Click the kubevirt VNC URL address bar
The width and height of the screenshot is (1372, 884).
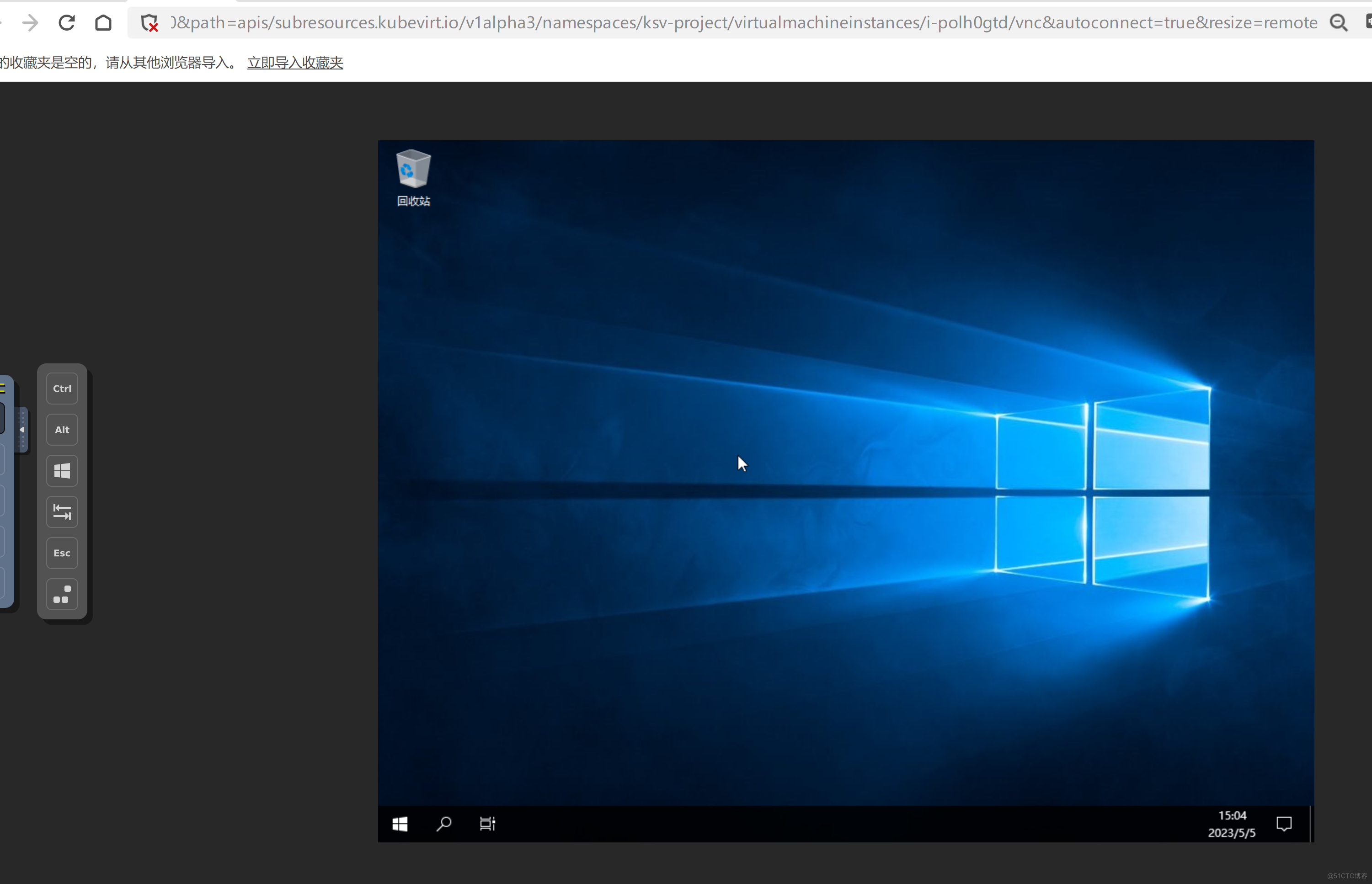[743, 23]
